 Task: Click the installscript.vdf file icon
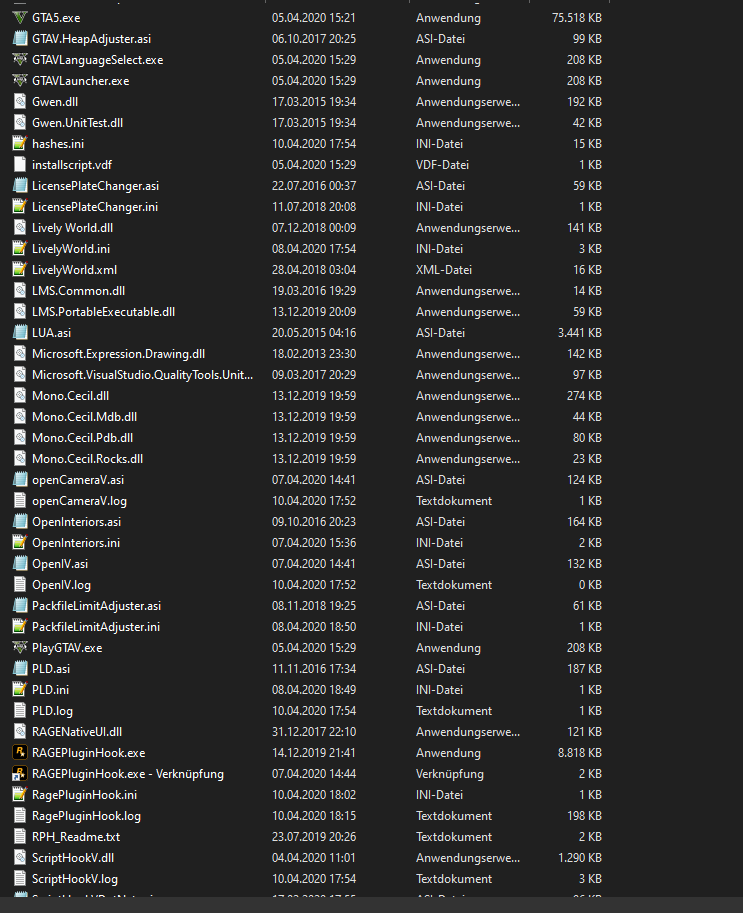point(20,165)
